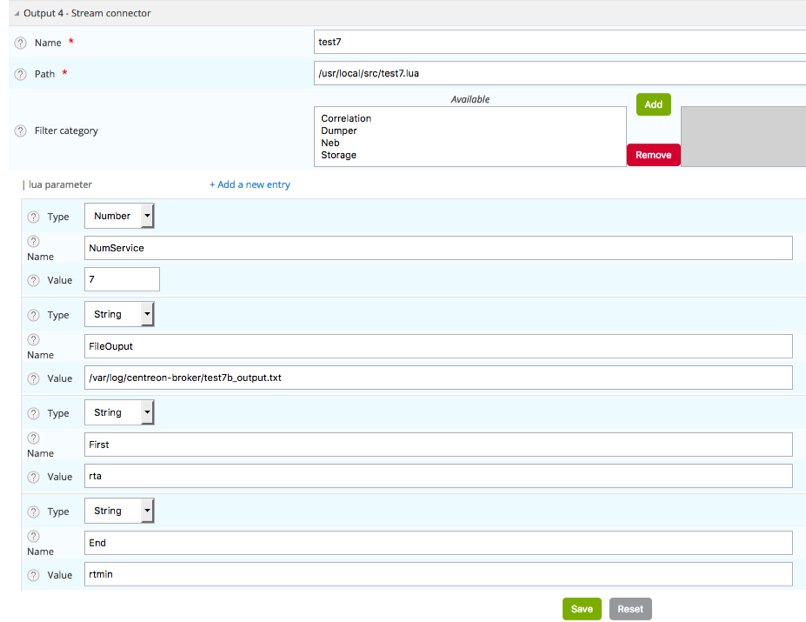Click help icon beside rtmin Value label

click(x=33, y=575)
